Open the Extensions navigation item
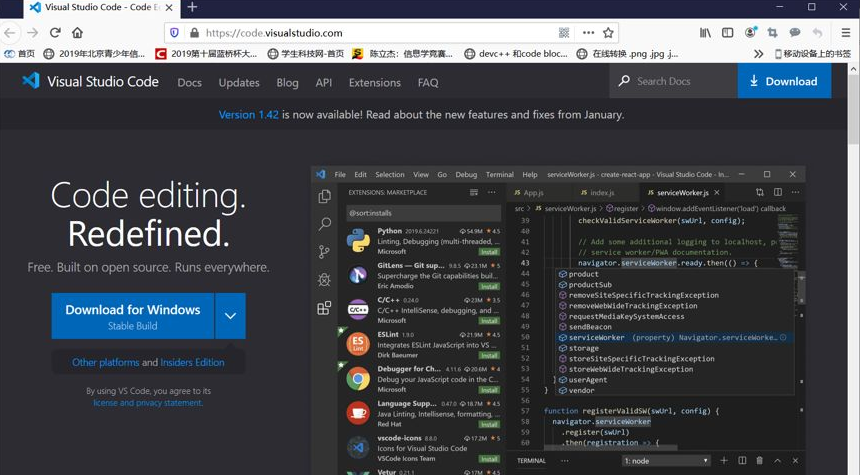 [x=375, y=82]
